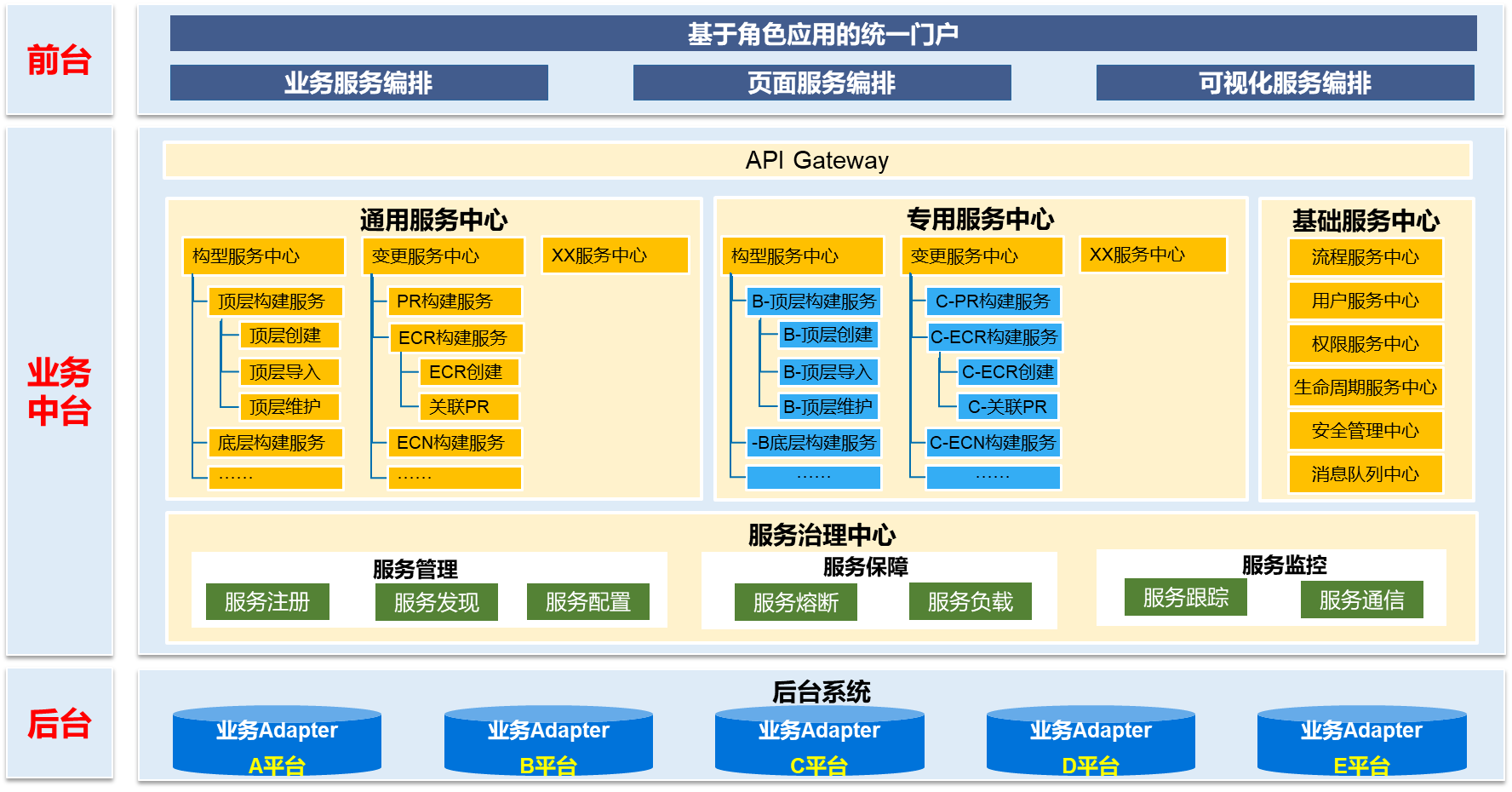The width and height of the screenshot is (1512, 792).
Task: Select the 可视化服务编排 box
Action: click(1285, 83)
